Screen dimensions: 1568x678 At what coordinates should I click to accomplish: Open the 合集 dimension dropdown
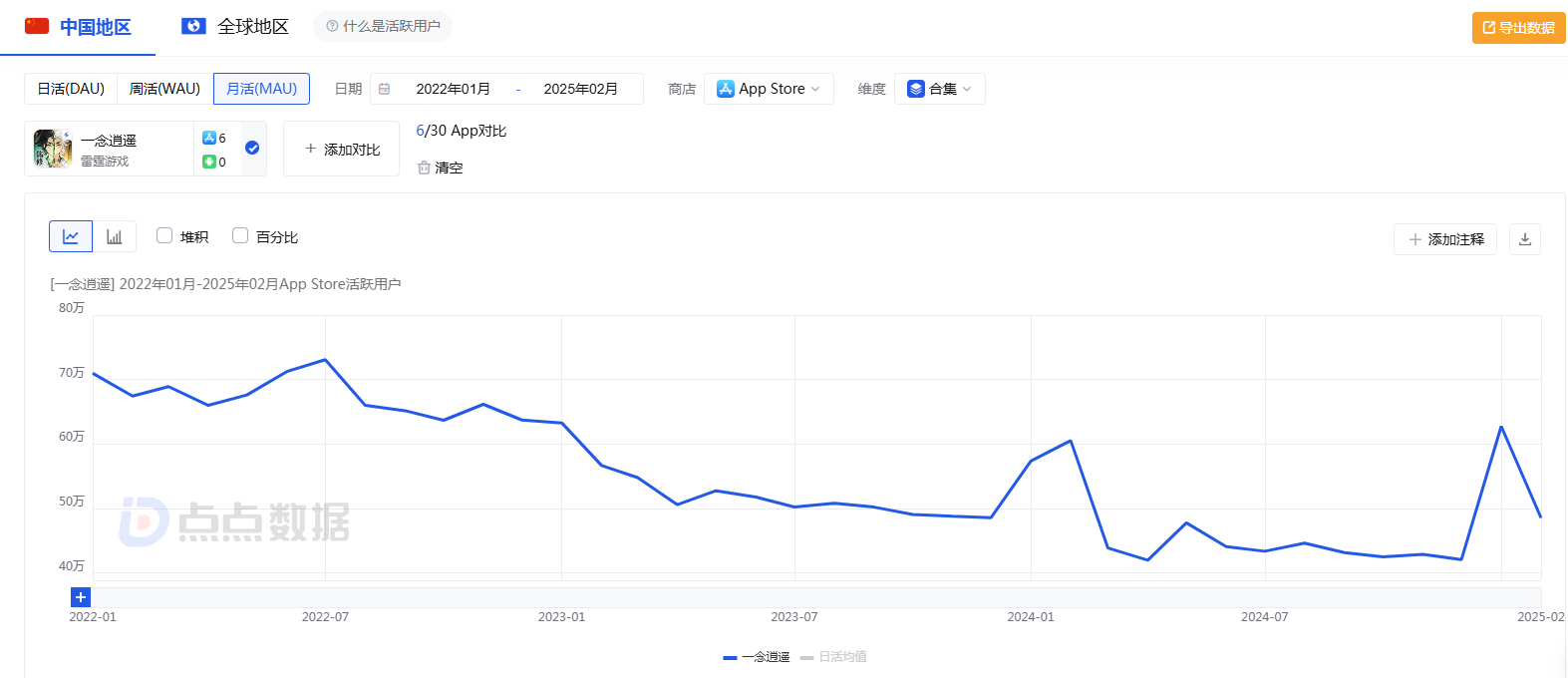[x=939, y=89]
